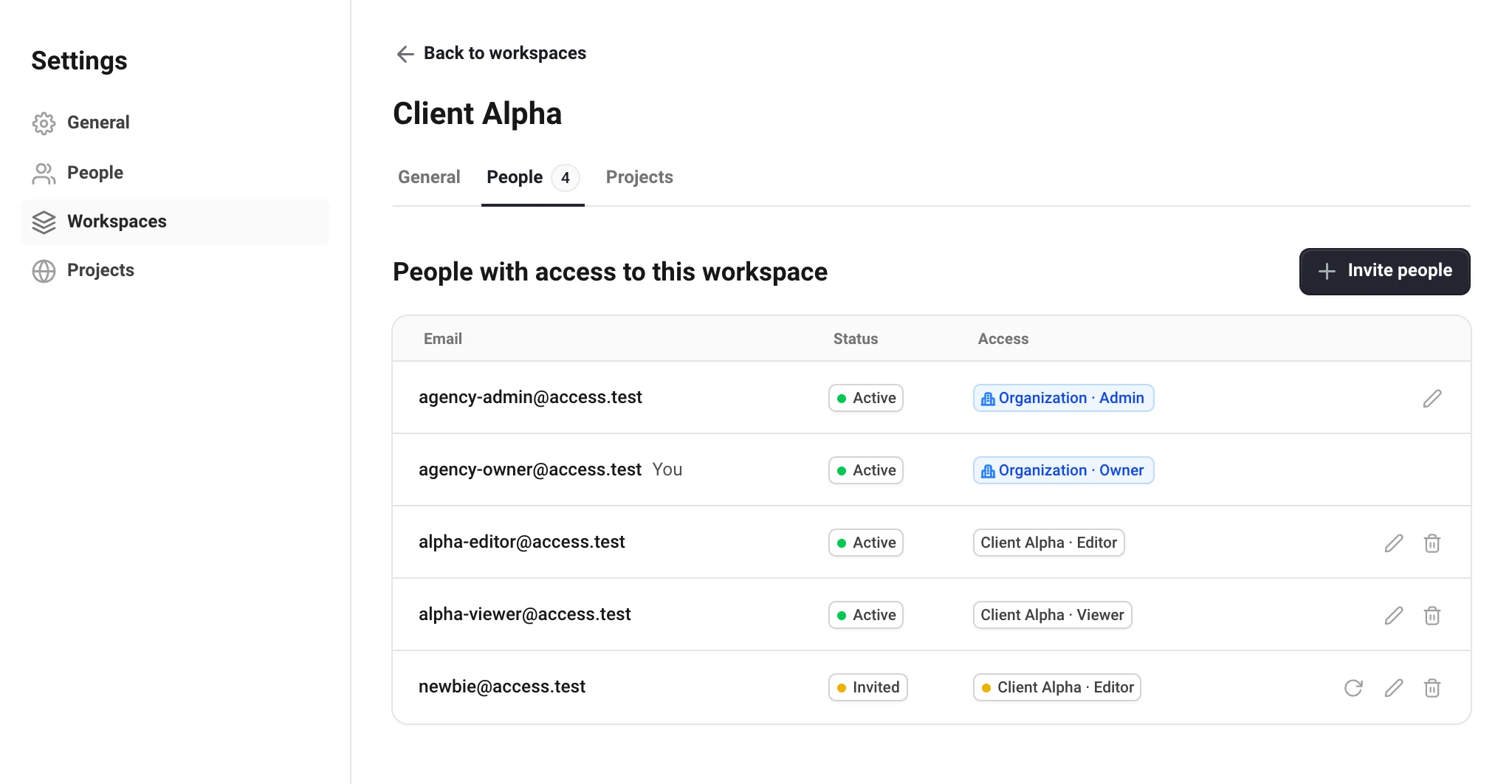Open Projects in the settings sidebar
The width and height of the screenshot is (1512, 784).
click(175, 270)
